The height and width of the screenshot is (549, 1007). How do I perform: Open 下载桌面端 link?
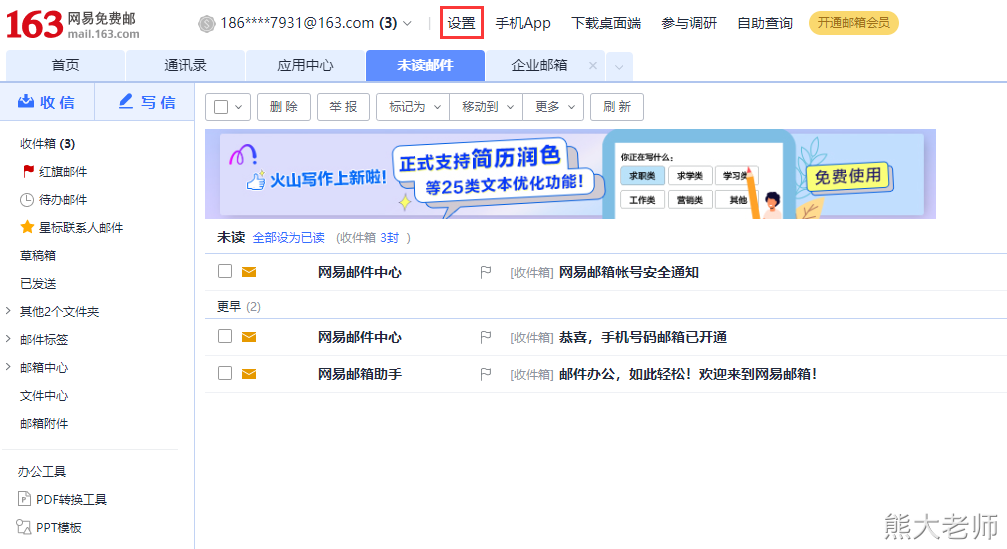(x=606, y=23)
